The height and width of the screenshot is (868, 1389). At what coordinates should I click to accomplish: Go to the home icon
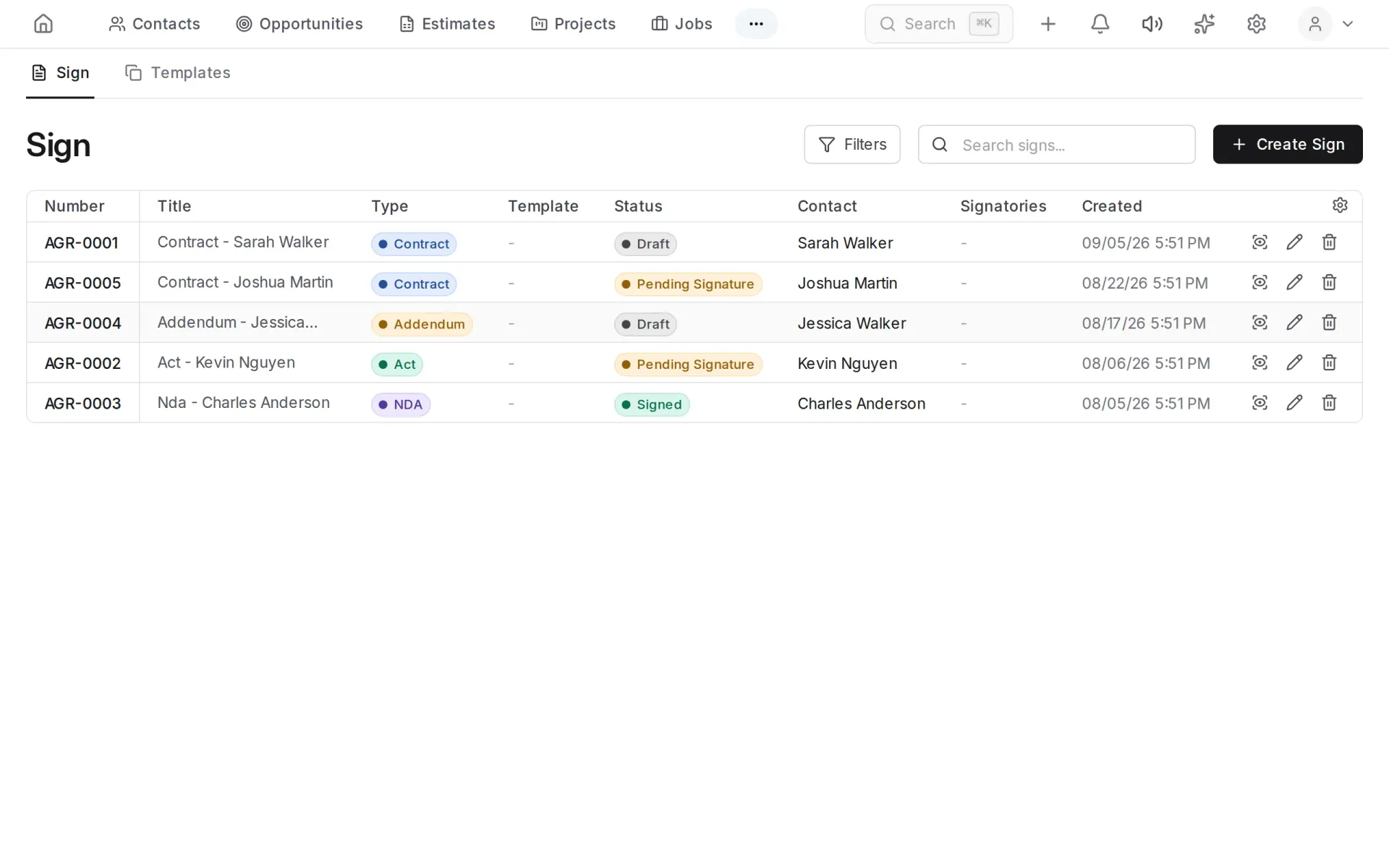(43, 24)
